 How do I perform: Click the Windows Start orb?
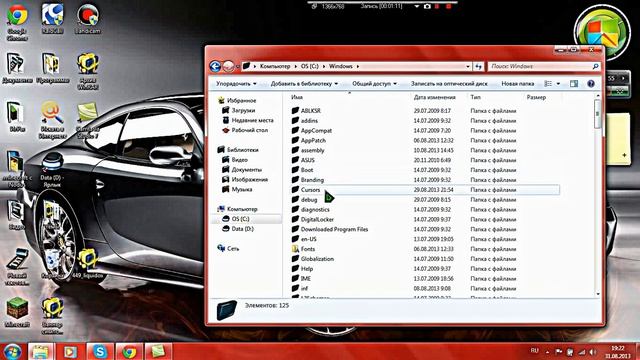pyautogui.click(x=12, y=351)
